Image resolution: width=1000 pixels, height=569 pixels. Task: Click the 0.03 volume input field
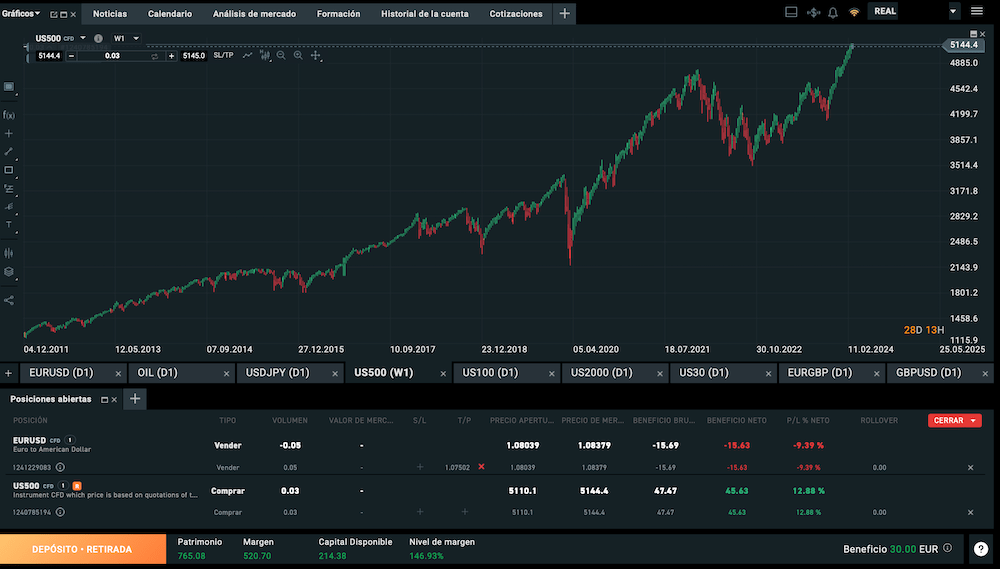click(x=112, y=55)
